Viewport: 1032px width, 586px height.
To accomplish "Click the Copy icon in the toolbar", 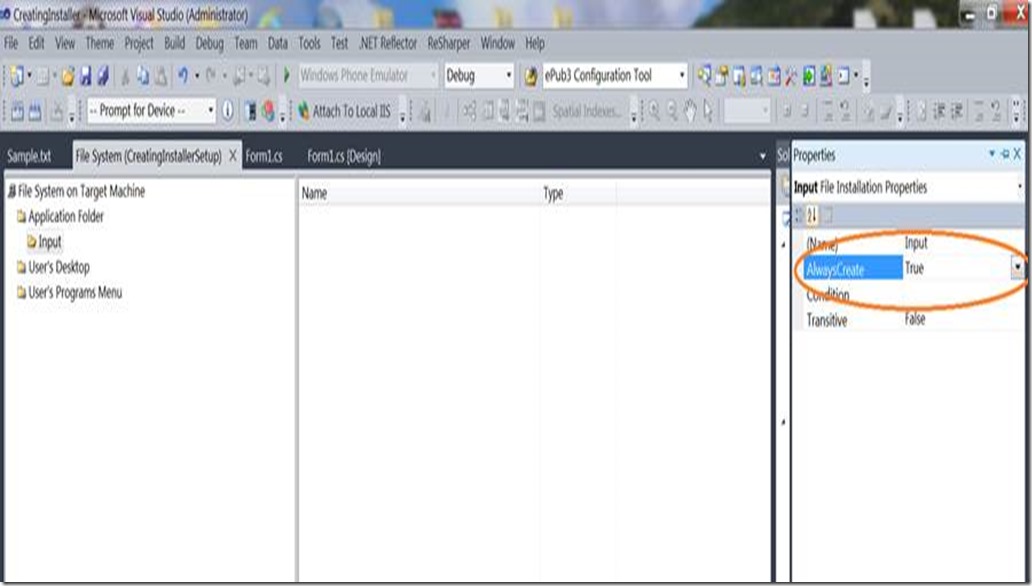I will pyautogui.click(x=144, y=76).
